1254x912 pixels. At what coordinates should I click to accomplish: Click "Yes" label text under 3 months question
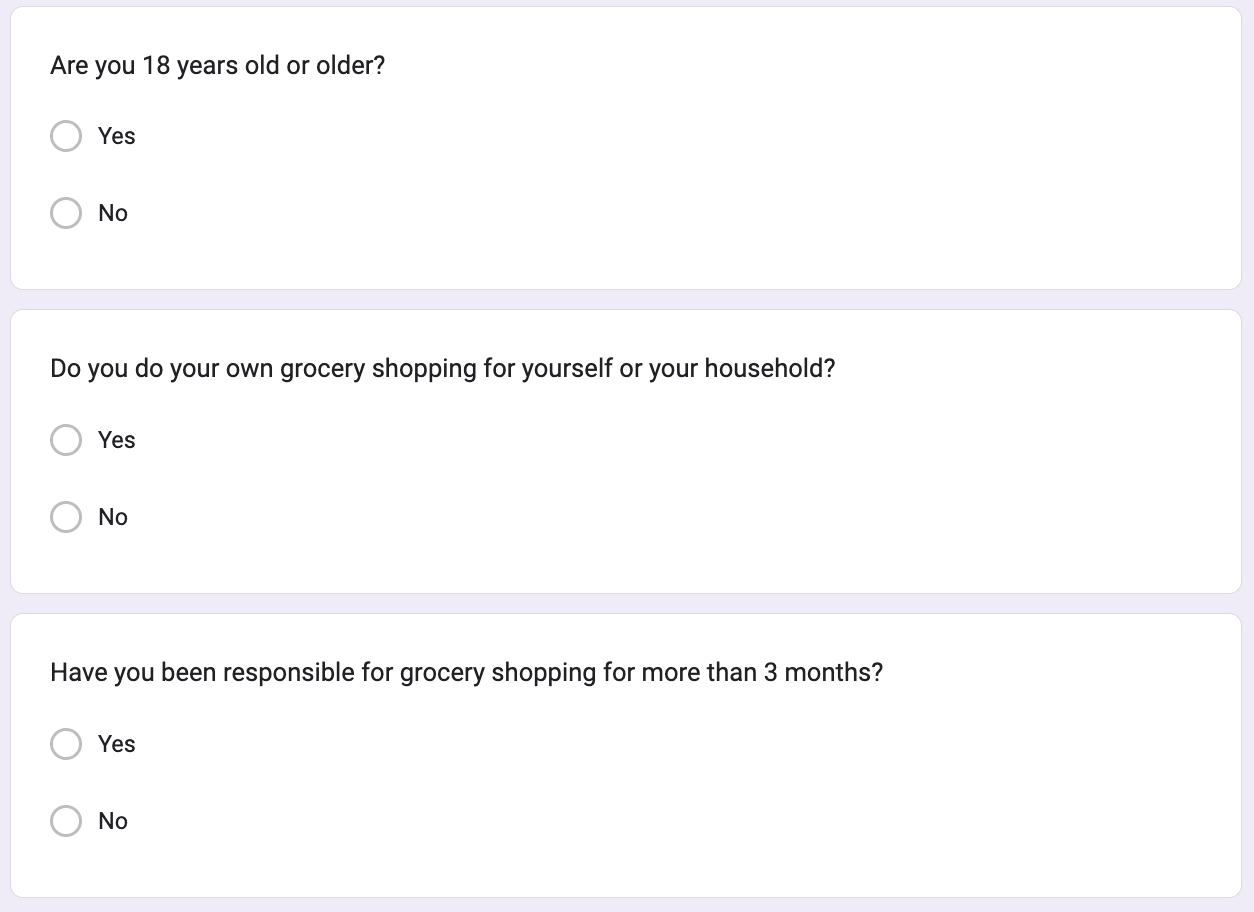(117, 744)
